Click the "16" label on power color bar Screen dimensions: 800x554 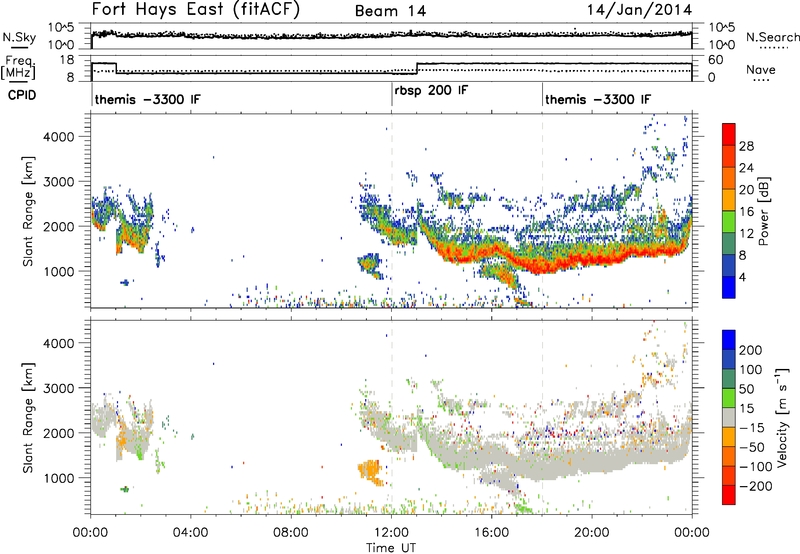[746, 212]
